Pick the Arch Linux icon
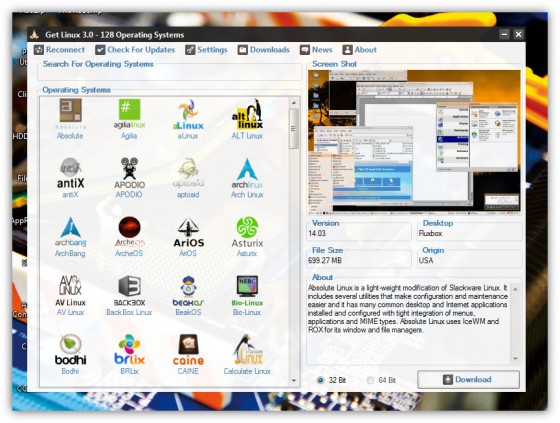The image size is (560, 423). click(247, 174)
